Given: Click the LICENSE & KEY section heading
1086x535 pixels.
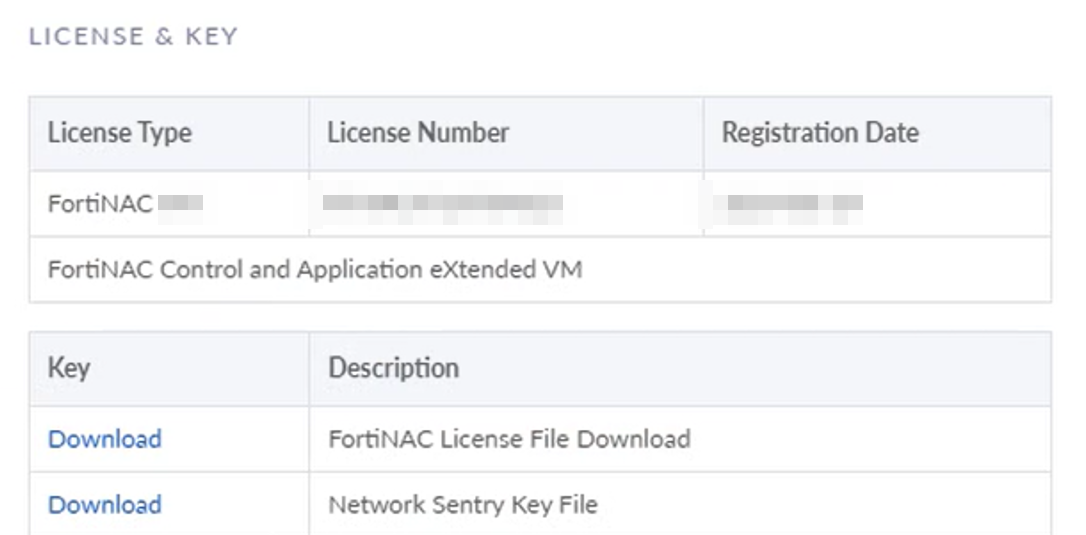Looking at the screenshot, I should 133,37.
